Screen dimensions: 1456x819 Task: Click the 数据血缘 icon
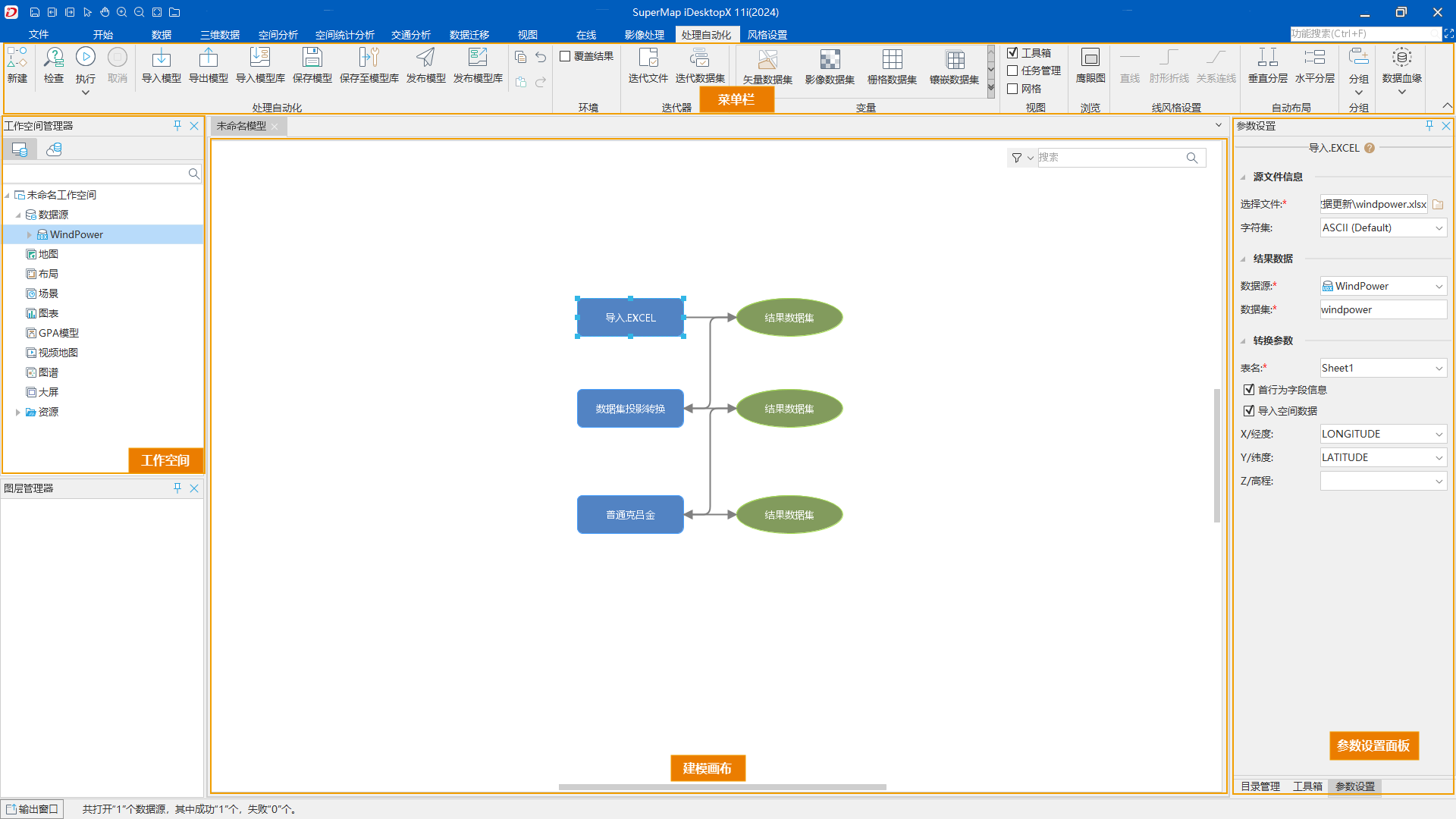click(x=1401, y=58)
